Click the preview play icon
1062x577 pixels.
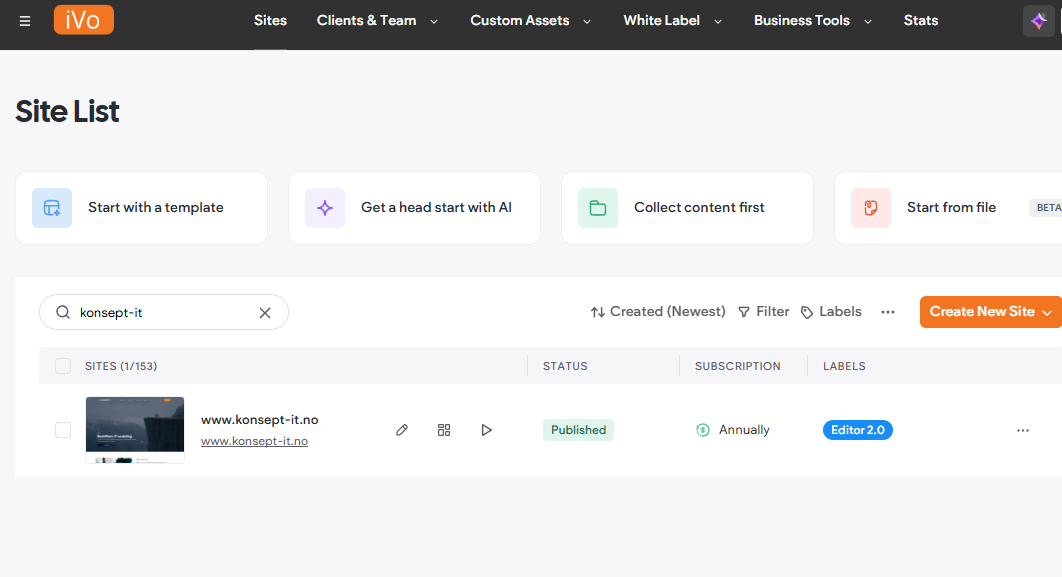coord(486,430)
